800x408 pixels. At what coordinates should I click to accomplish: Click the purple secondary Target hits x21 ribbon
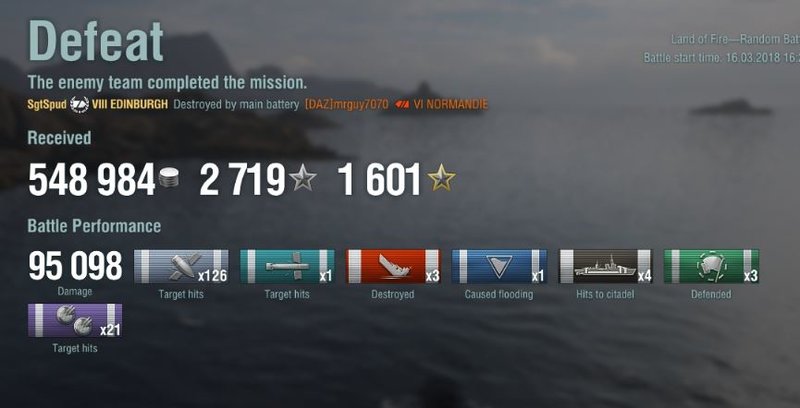(x=75, y=320)
